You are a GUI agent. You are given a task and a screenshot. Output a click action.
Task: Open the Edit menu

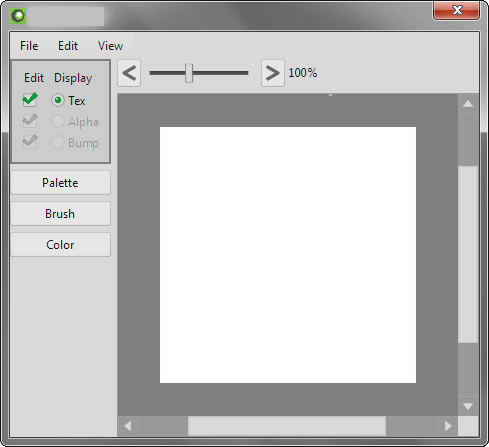click(x=68, y=46)
